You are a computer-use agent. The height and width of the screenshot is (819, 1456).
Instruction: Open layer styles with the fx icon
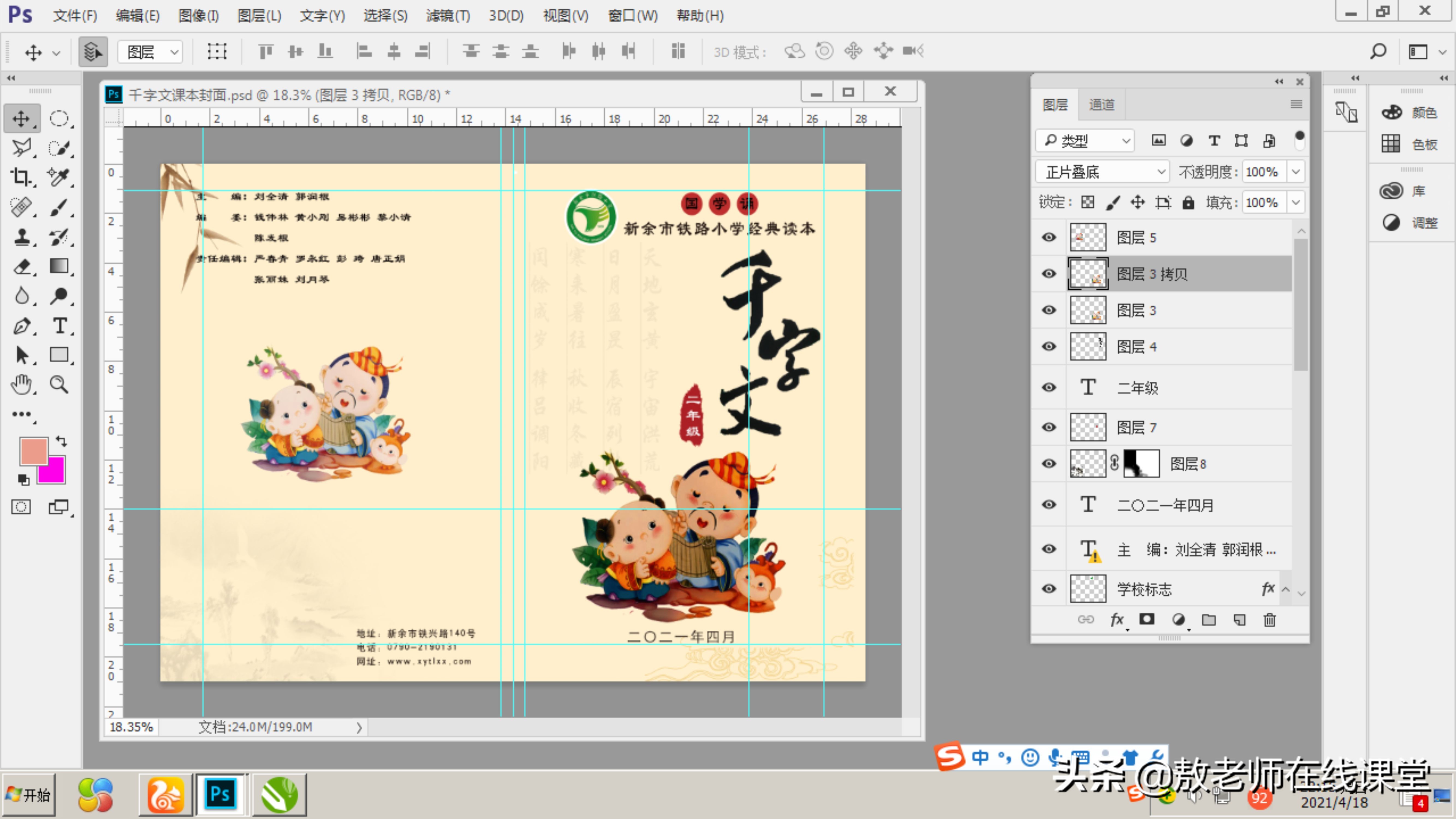coord(1118,619)
